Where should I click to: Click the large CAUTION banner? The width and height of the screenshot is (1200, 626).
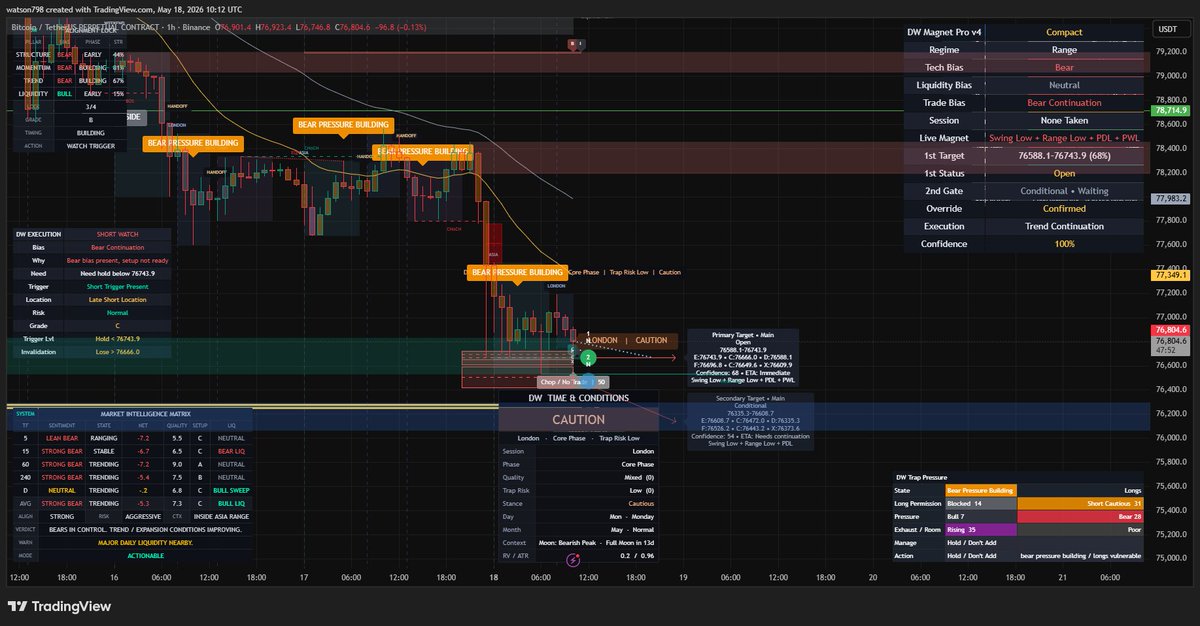[x=578, y=420]
